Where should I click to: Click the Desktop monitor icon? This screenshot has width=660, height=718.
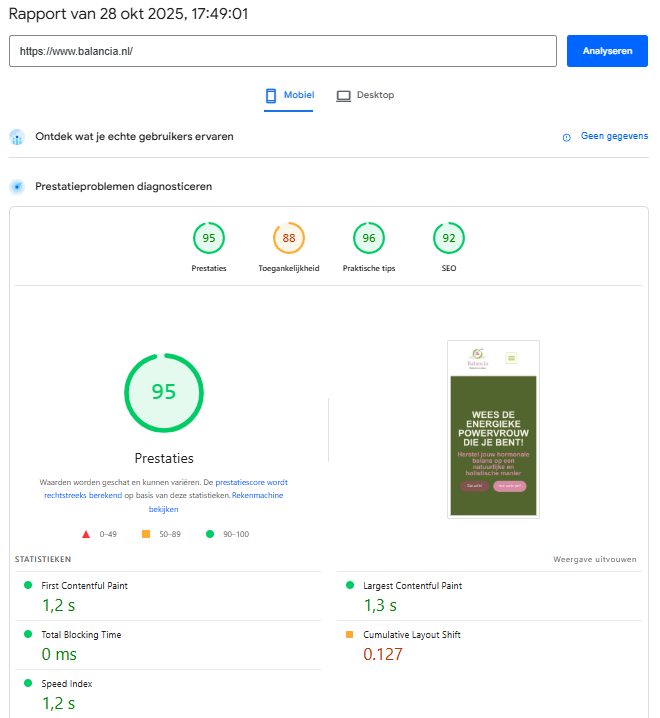(343, 96)
